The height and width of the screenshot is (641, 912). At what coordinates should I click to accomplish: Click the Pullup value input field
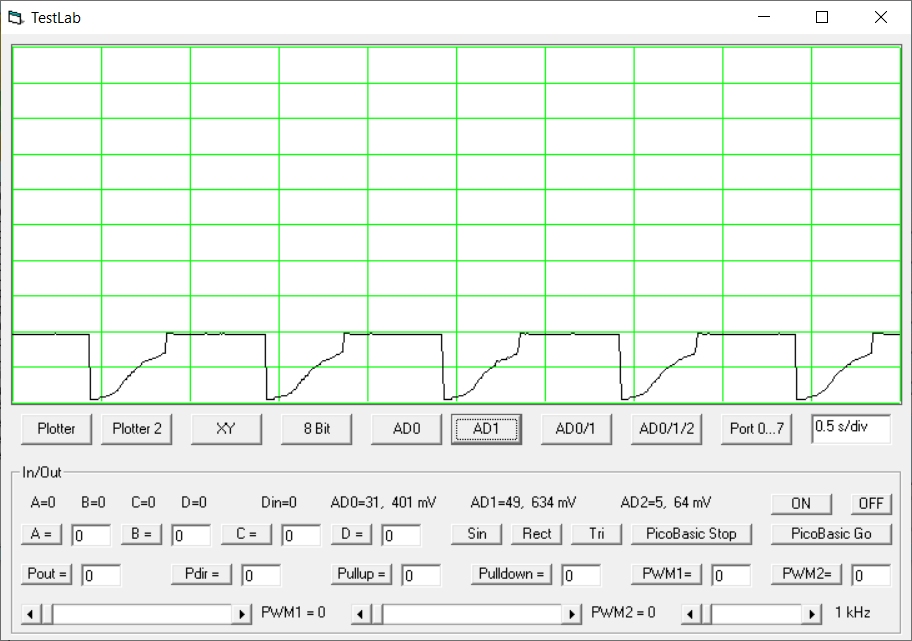click(x=421, y=575)
